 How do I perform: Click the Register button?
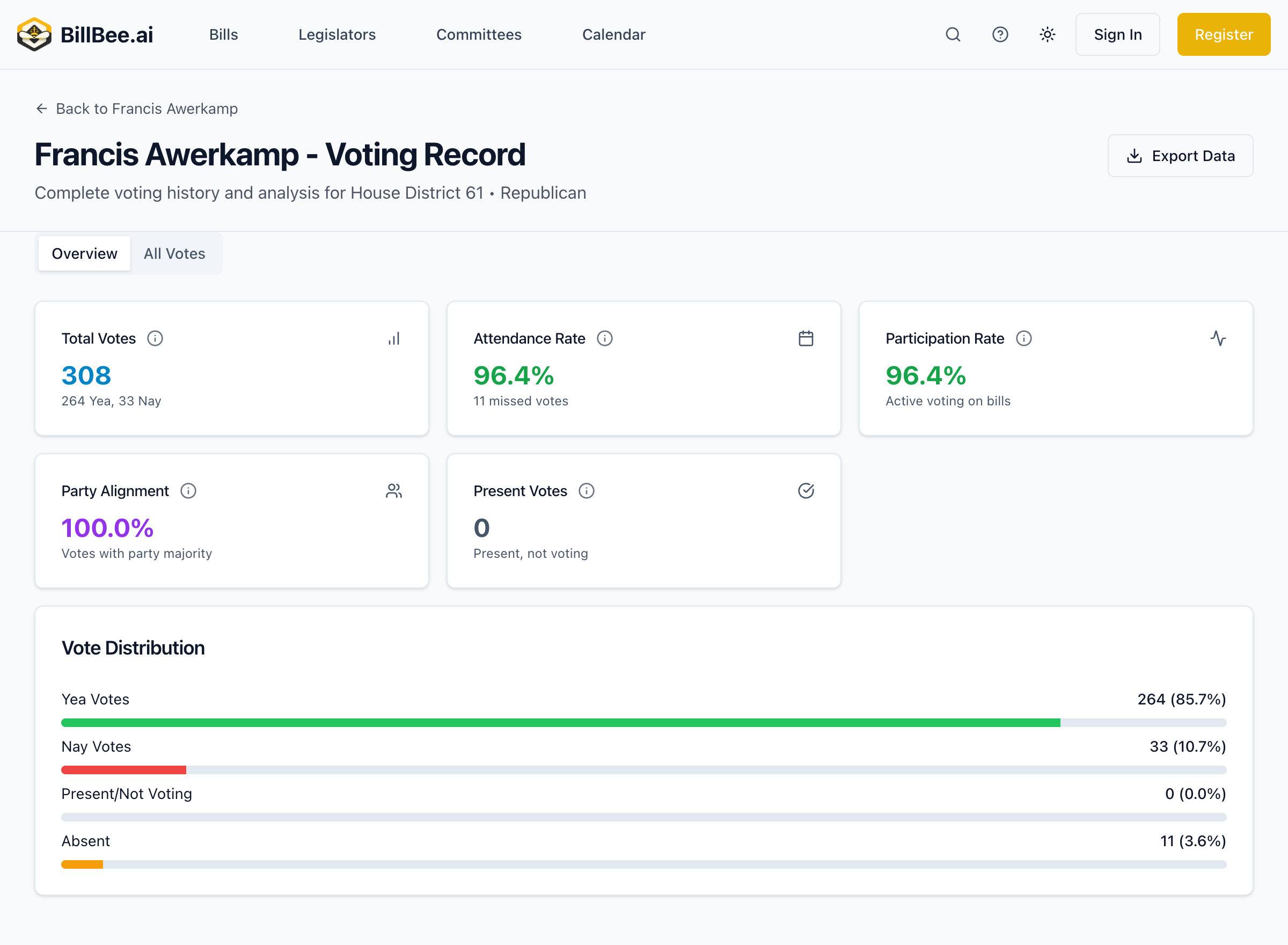coord(1223,34)
